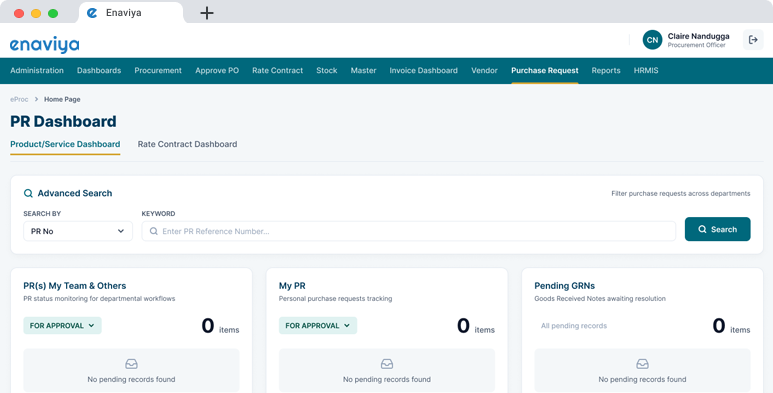Open a new browser tab with plus icon

click(x=207, y=13)
